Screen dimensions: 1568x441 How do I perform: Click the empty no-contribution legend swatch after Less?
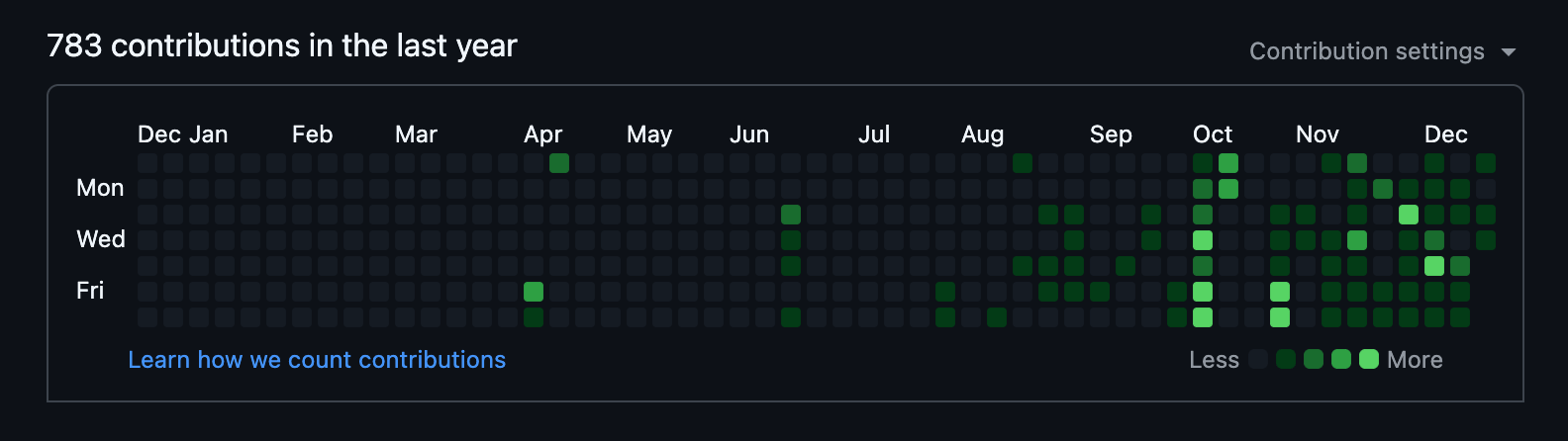pos(1258,359)
